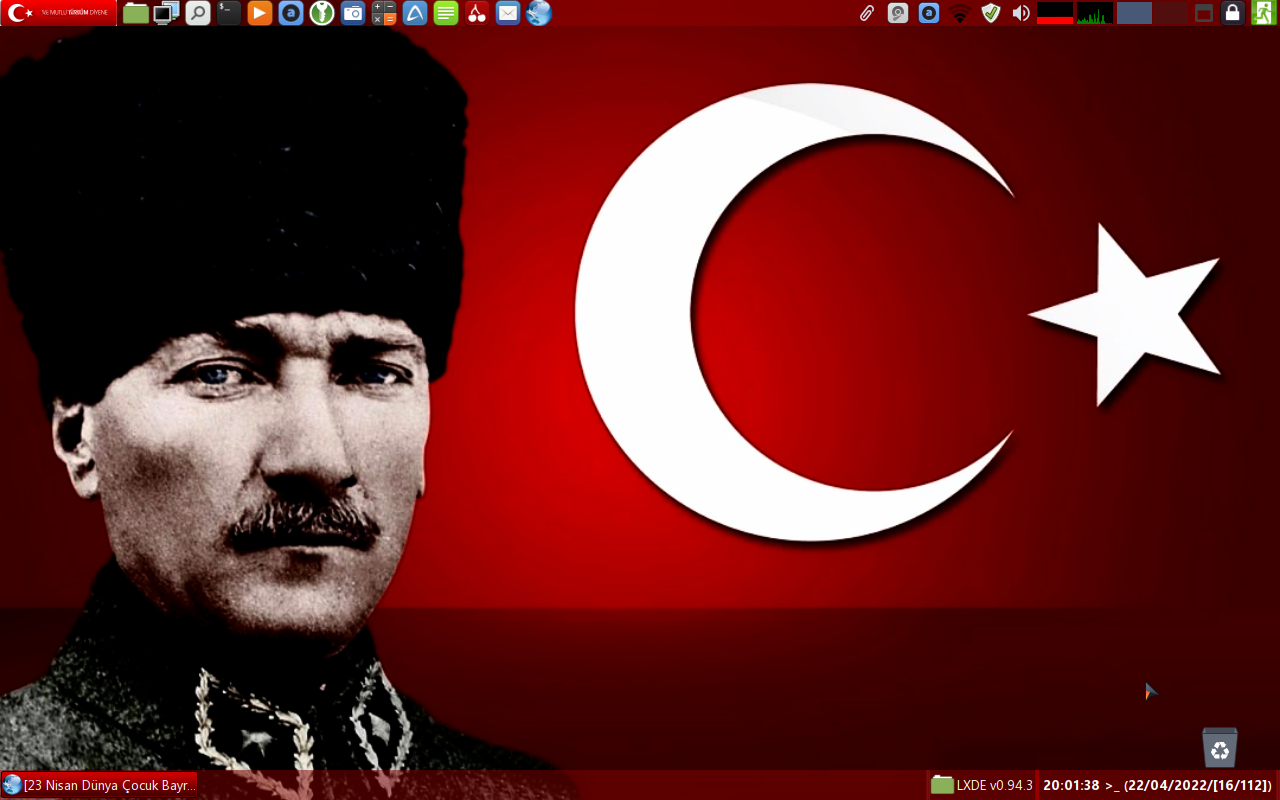Viewport: 1280px width, 800px height.
Task: Launch the terminal emulator icon
Action: (x=229, y=13)
